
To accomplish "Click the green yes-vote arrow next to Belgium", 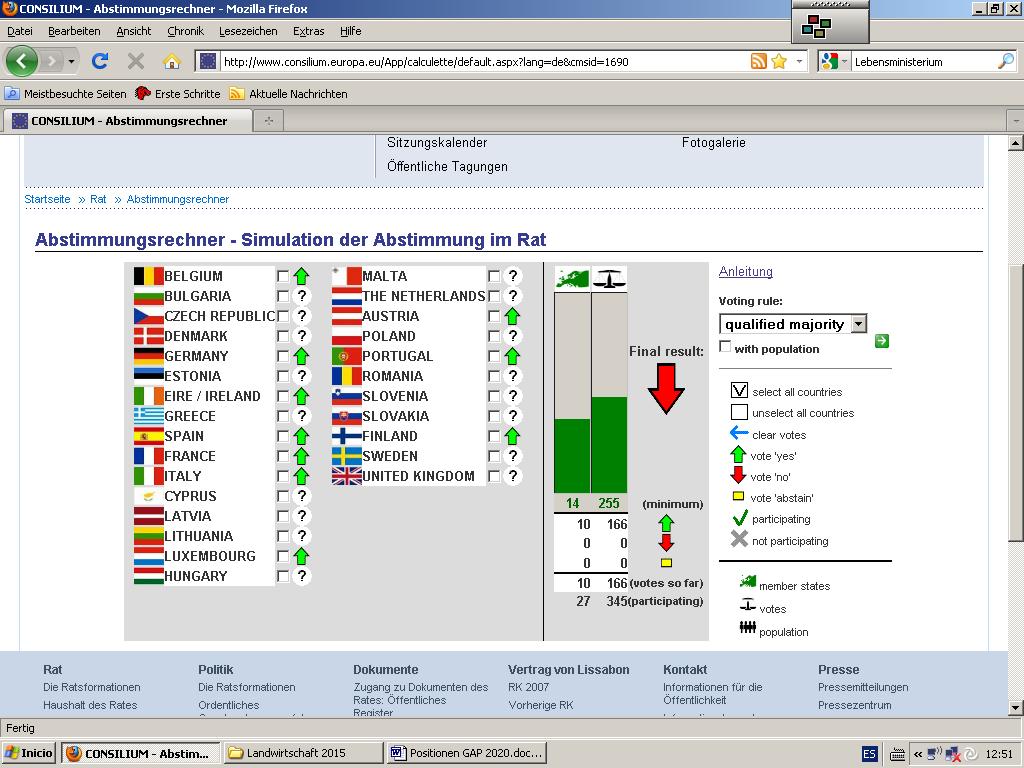I will pos(301,276).
